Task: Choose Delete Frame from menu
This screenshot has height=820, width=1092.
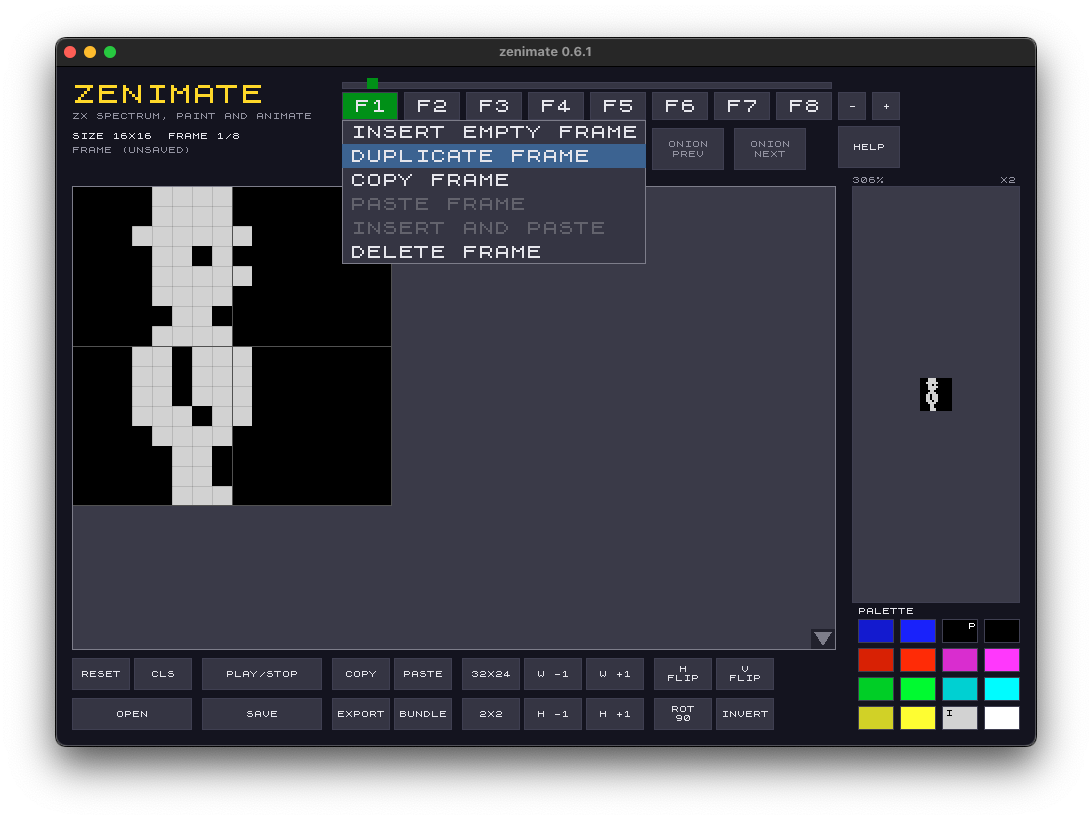Action: point(494,252)
